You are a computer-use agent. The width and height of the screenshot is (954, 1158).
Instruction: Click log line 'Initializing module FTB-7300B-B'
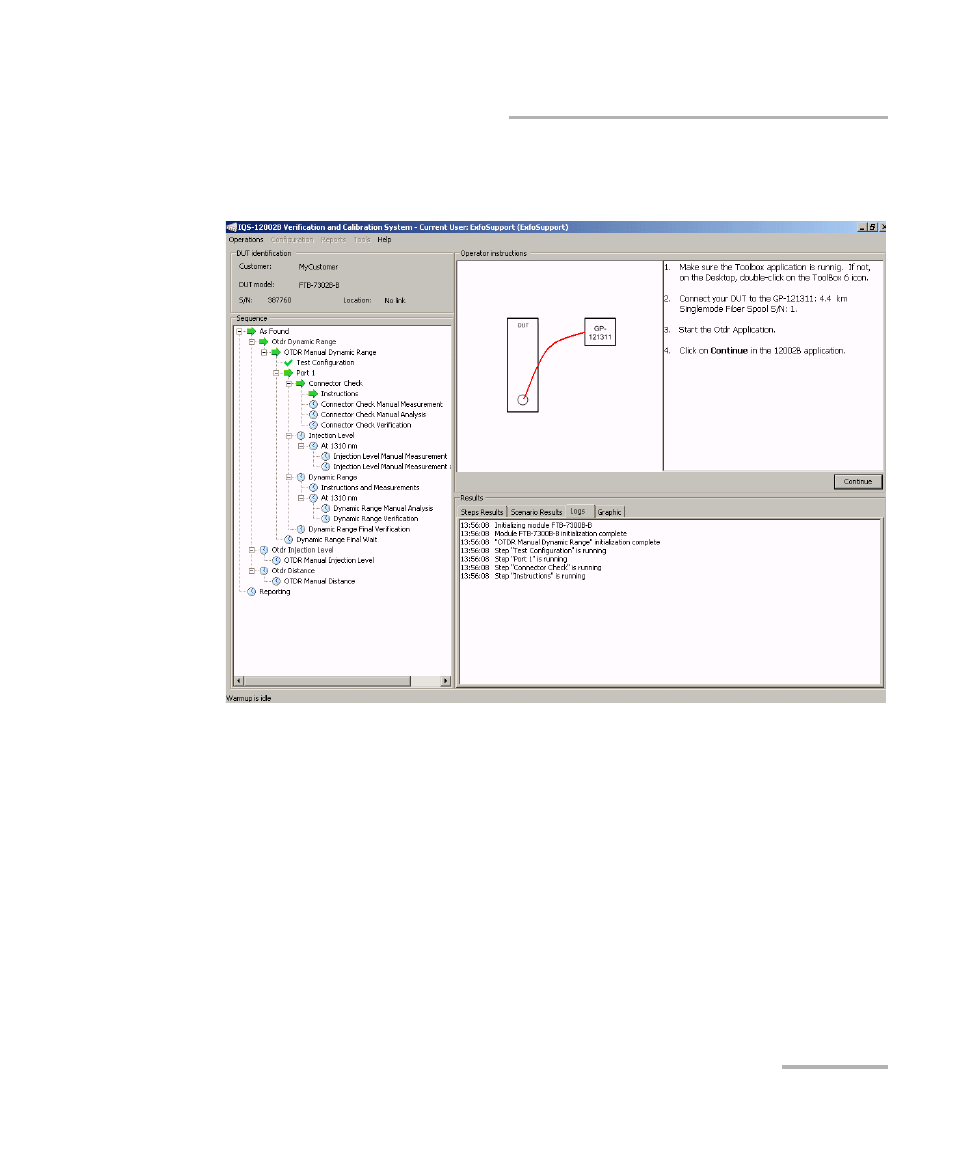tap(526, 525)
